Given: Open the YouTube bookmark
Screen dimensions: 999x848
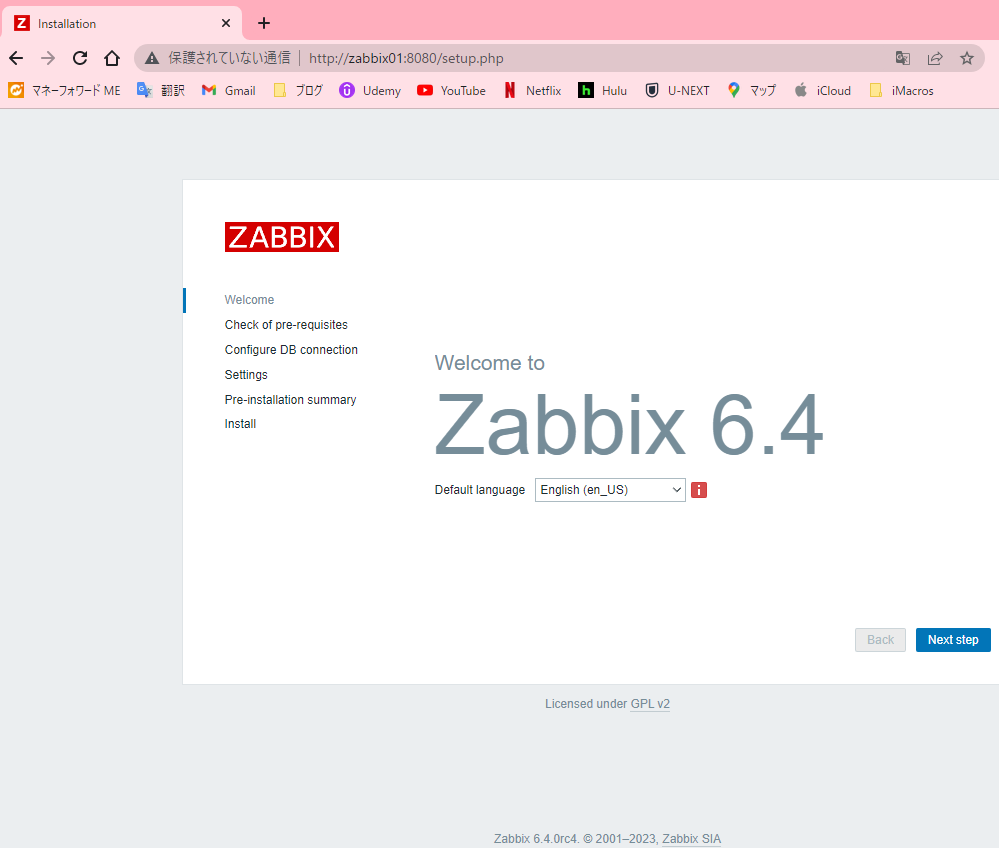Looking at the screenshot, I should (451, 90).
